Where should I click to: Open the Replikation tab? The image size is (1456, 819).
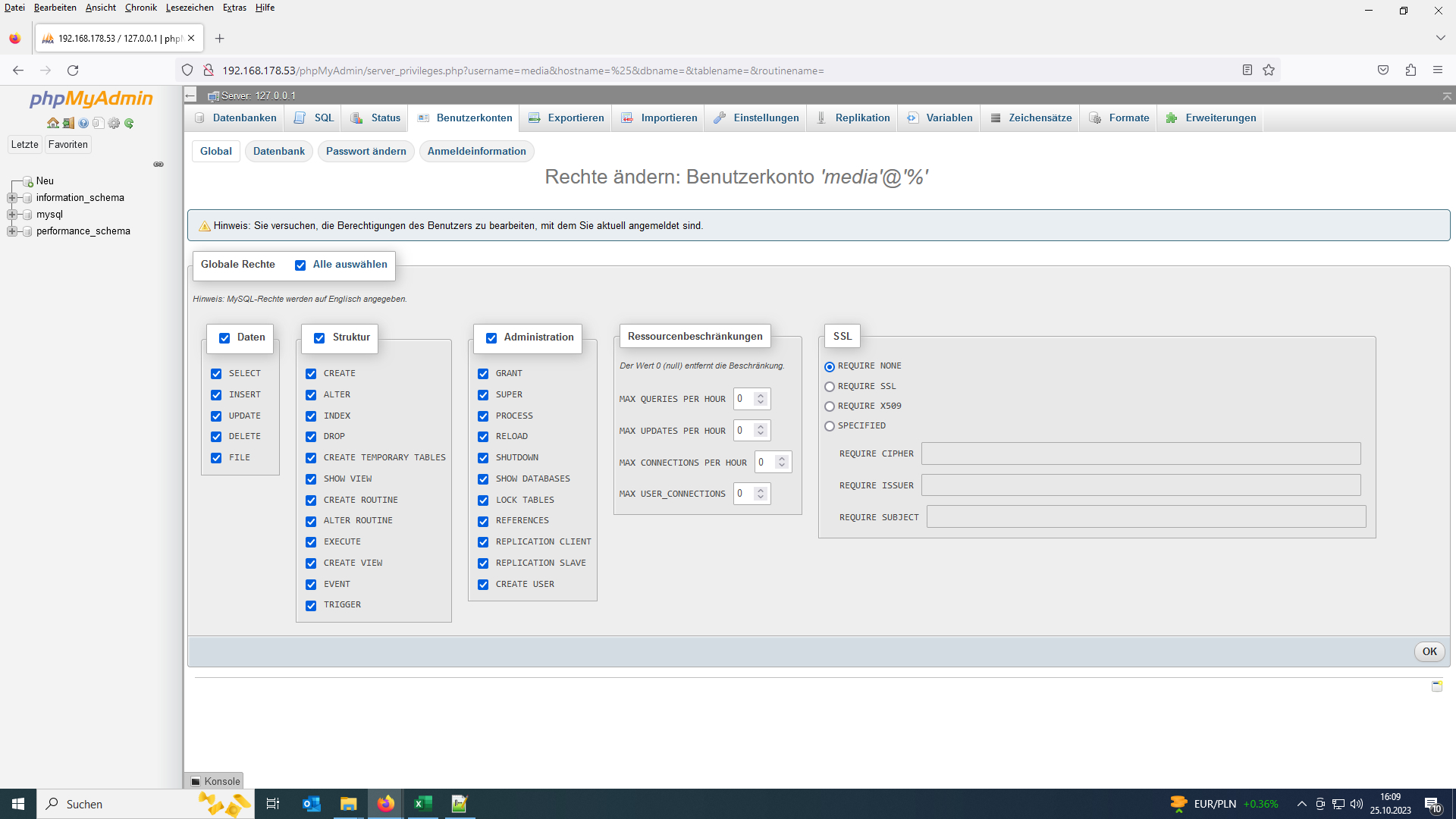tap(853, 118)
